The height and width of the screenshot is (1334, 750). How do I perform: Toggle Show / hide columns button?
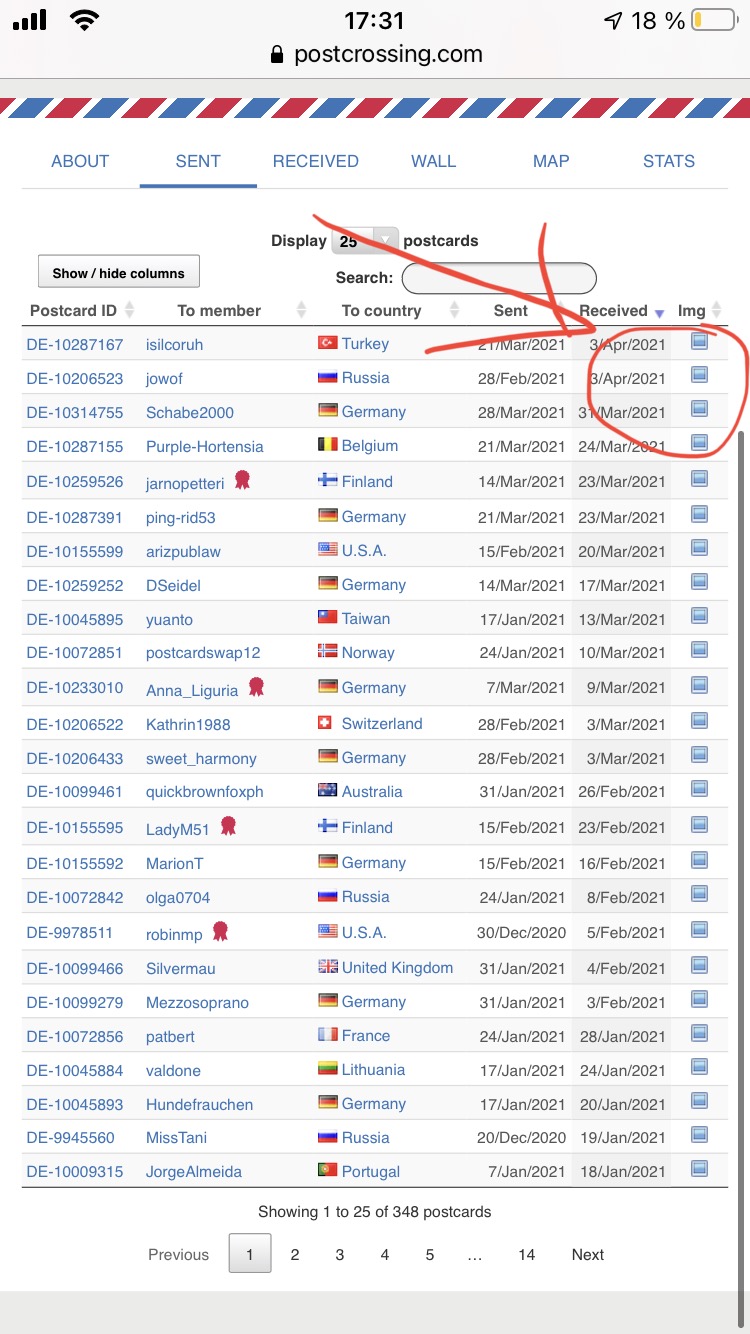[x=119, y=273]
